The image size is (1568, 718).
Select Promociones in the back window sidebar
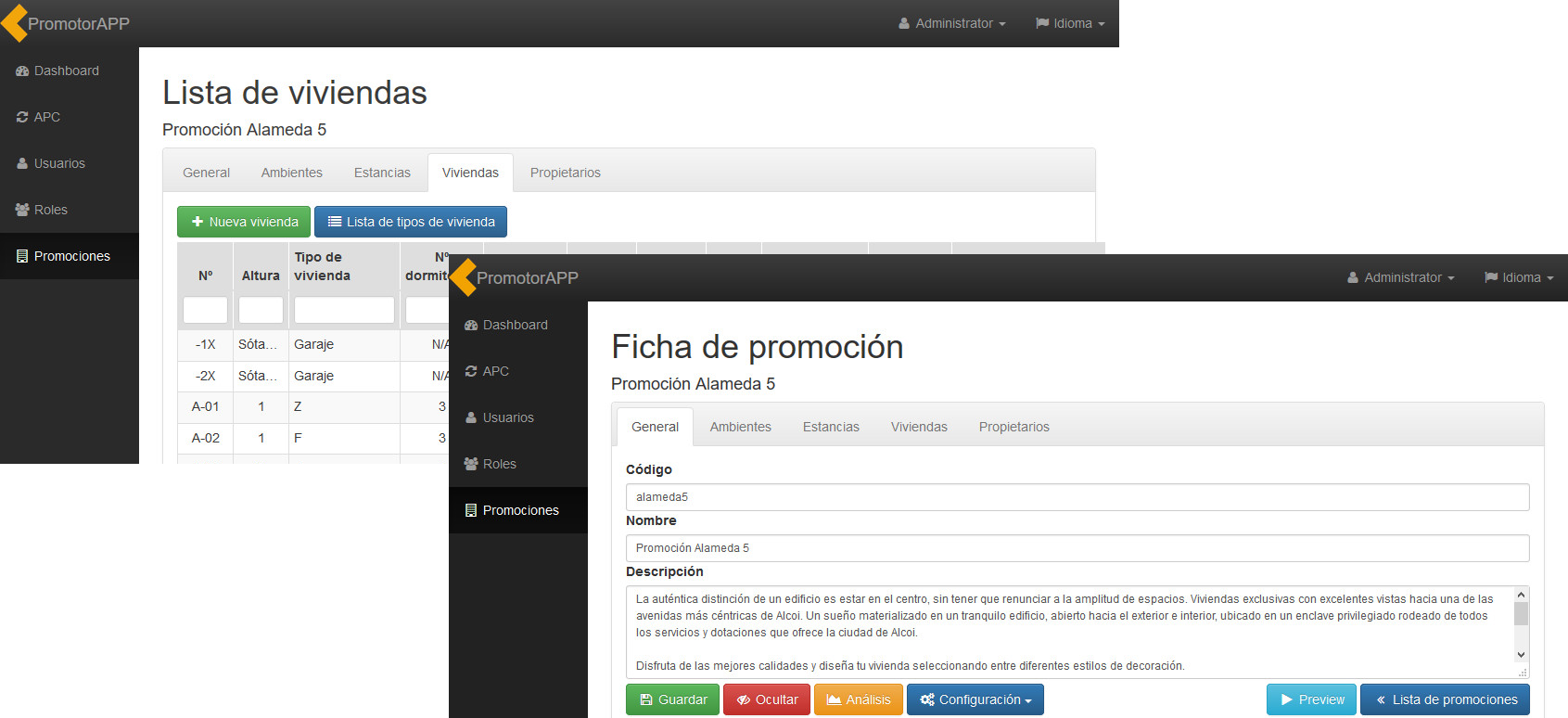pos(70,256)
